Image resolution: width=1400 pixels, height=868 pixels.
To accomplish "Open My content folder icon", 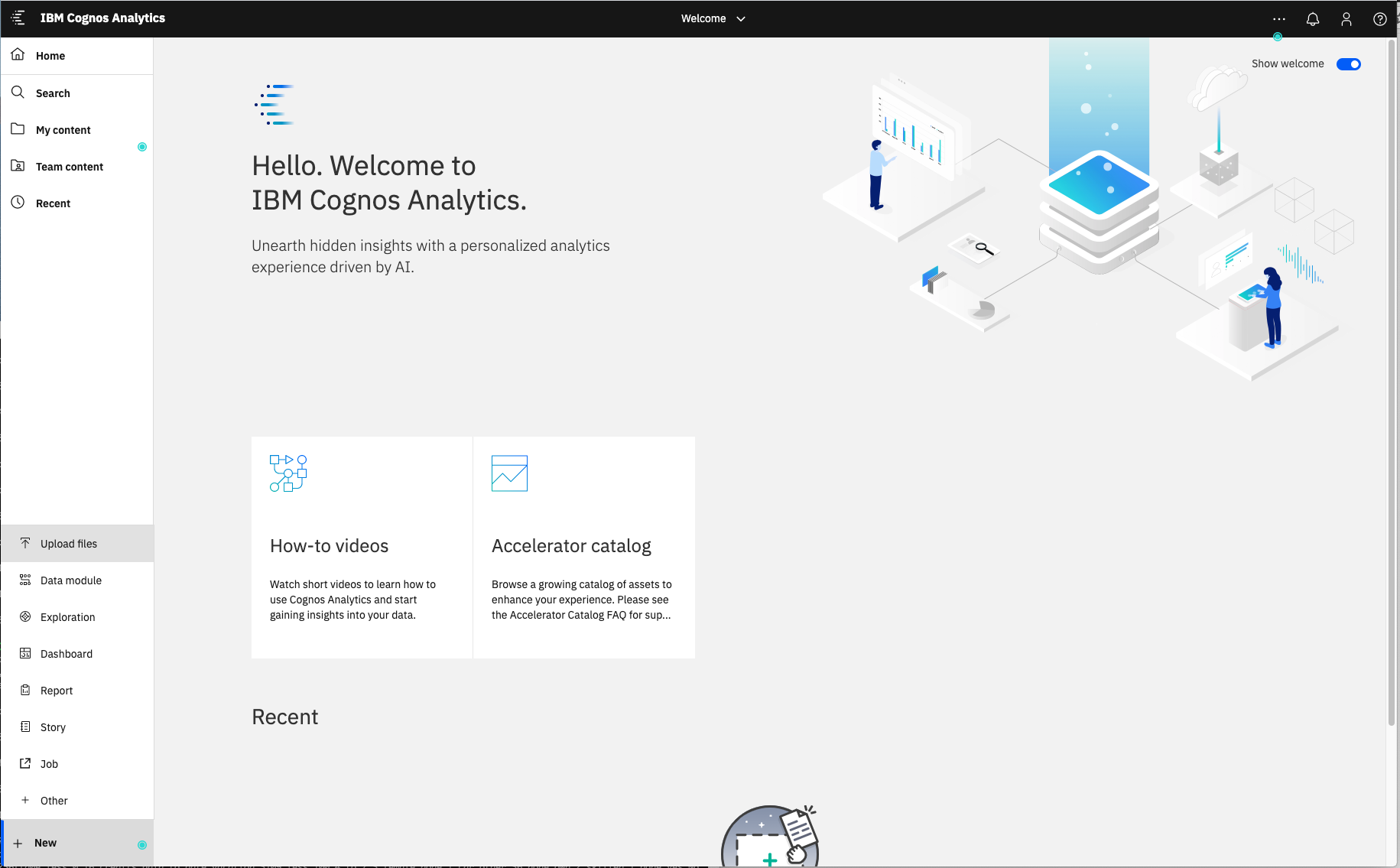I will point(18,128).
